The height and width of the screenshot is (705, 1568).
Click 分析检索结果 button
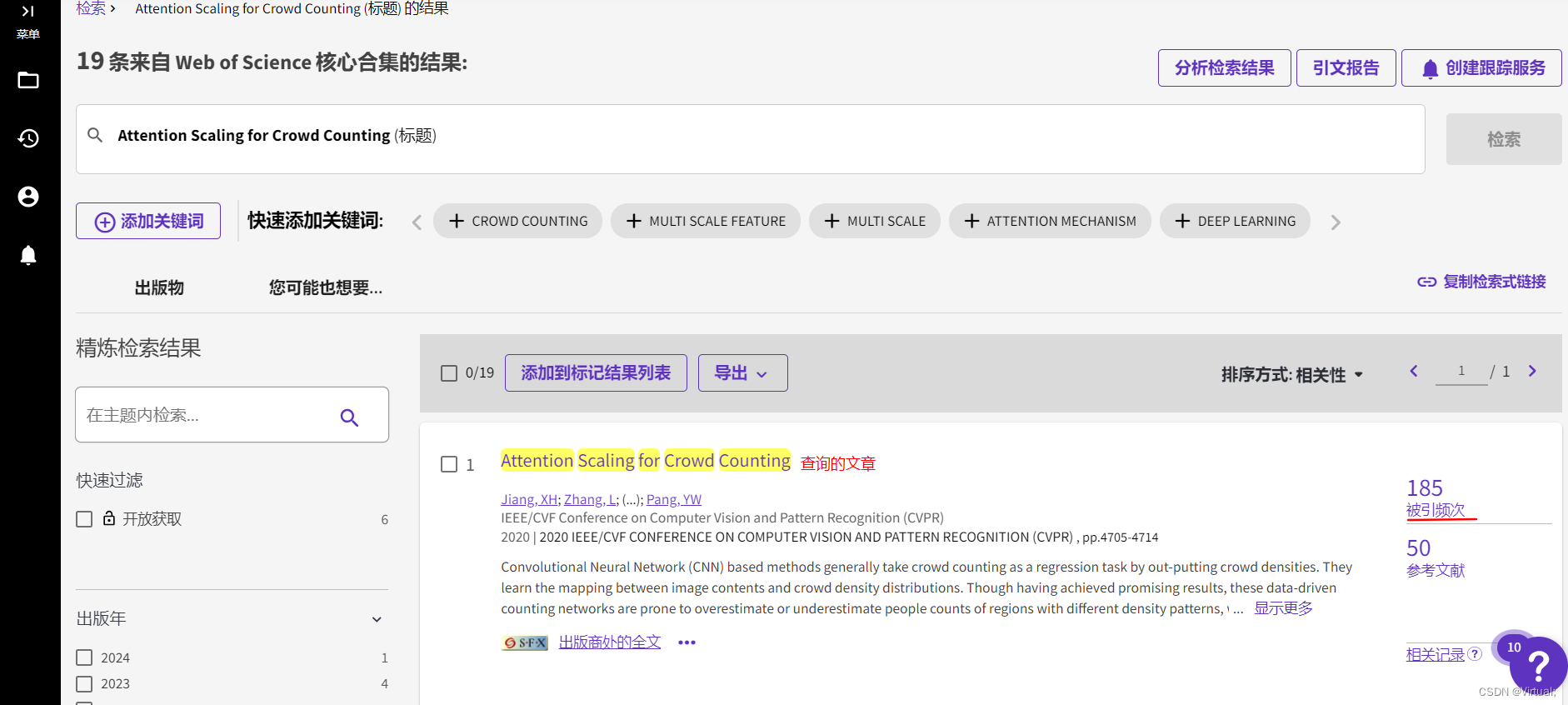(x=1224, y=67)
